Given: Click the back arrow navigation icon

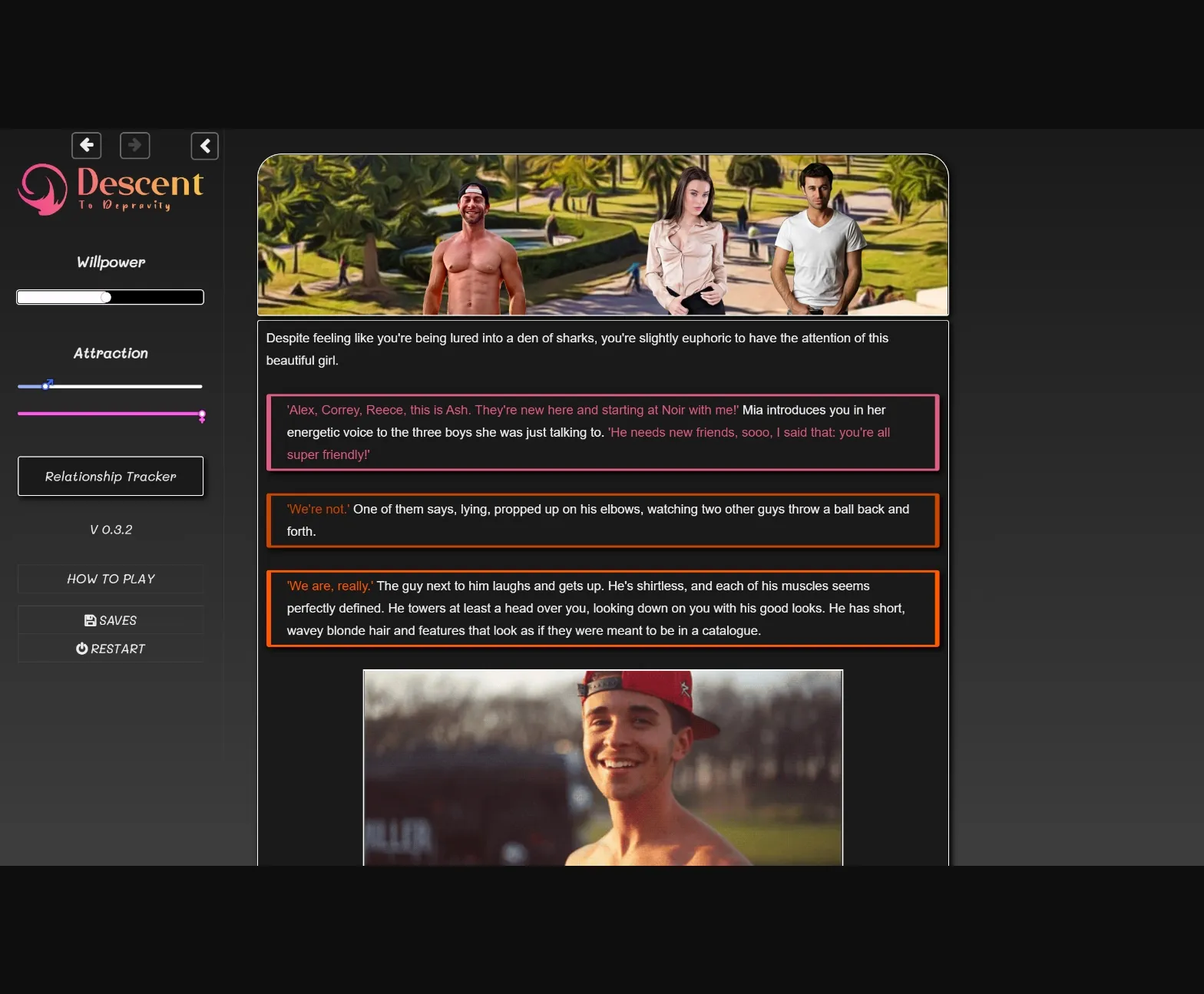Looking at the screenshot, I should coord(87,145).
